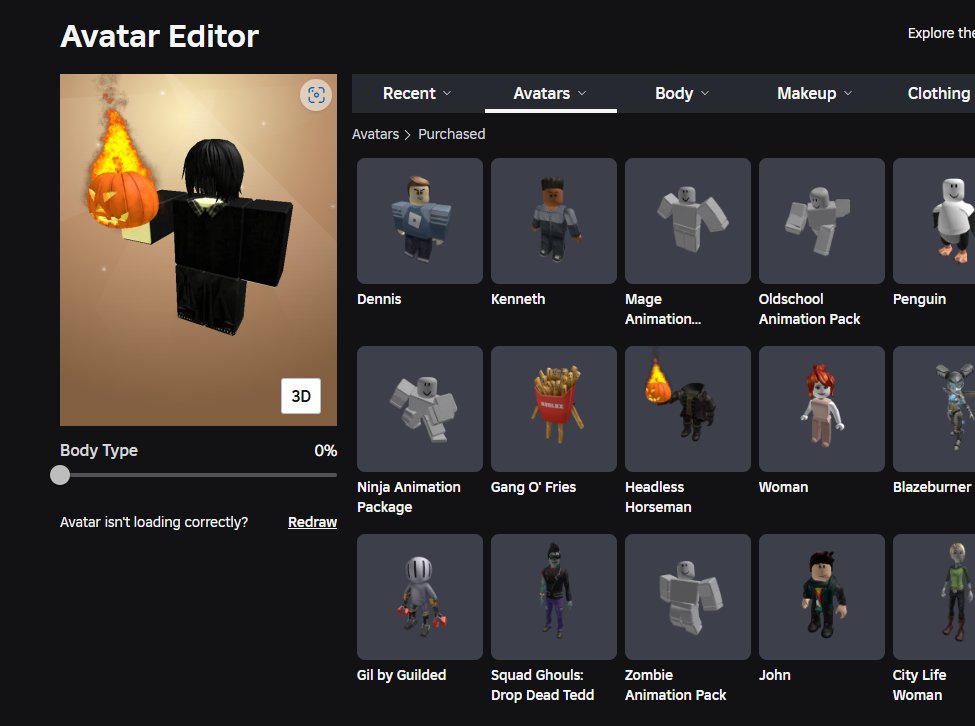
Task: Expand the Body dropdown chevron
Action: 705,93
